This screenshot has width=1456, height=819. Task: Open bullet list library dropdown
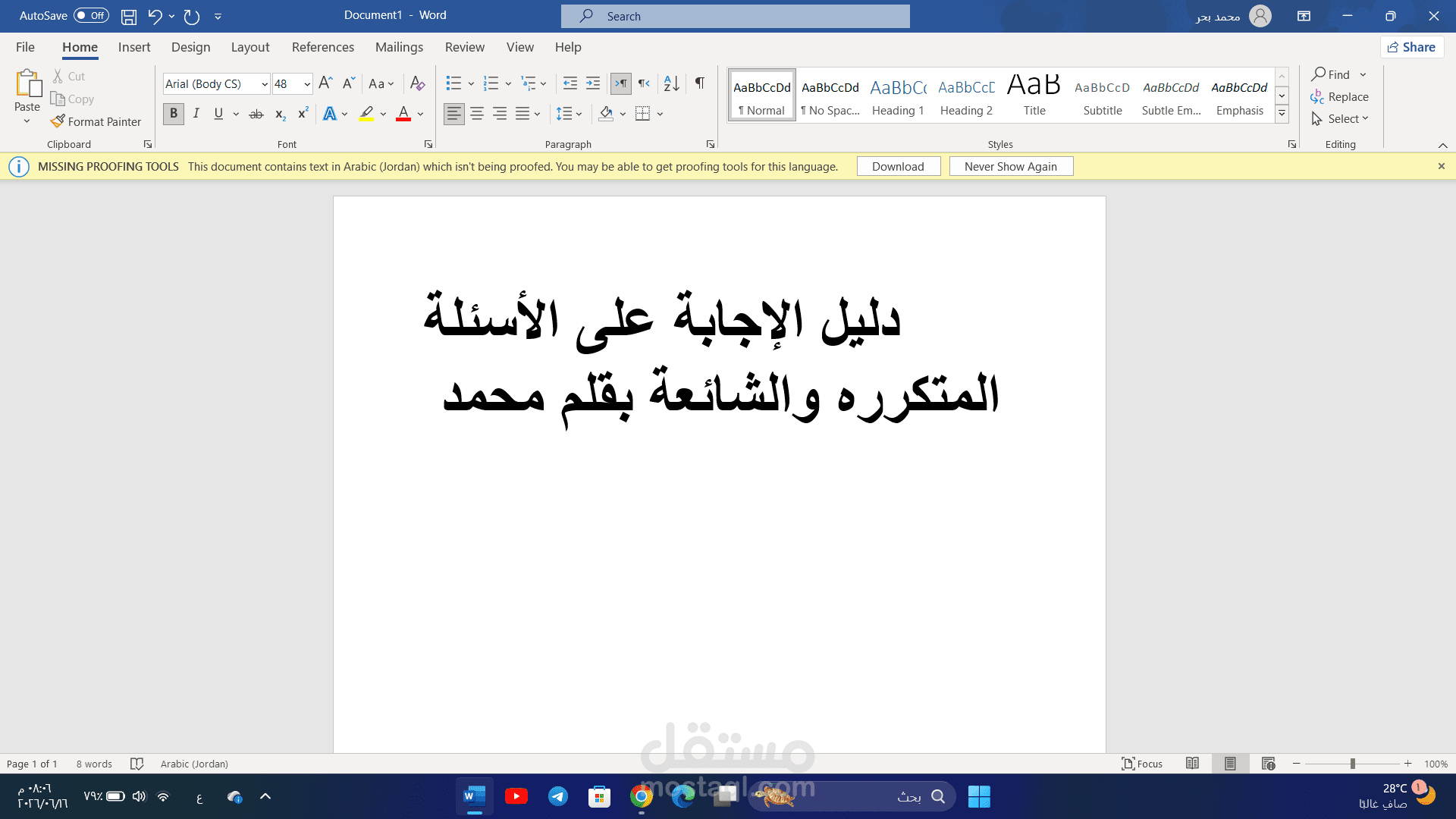pyautogui.click(x=471, y=83)
